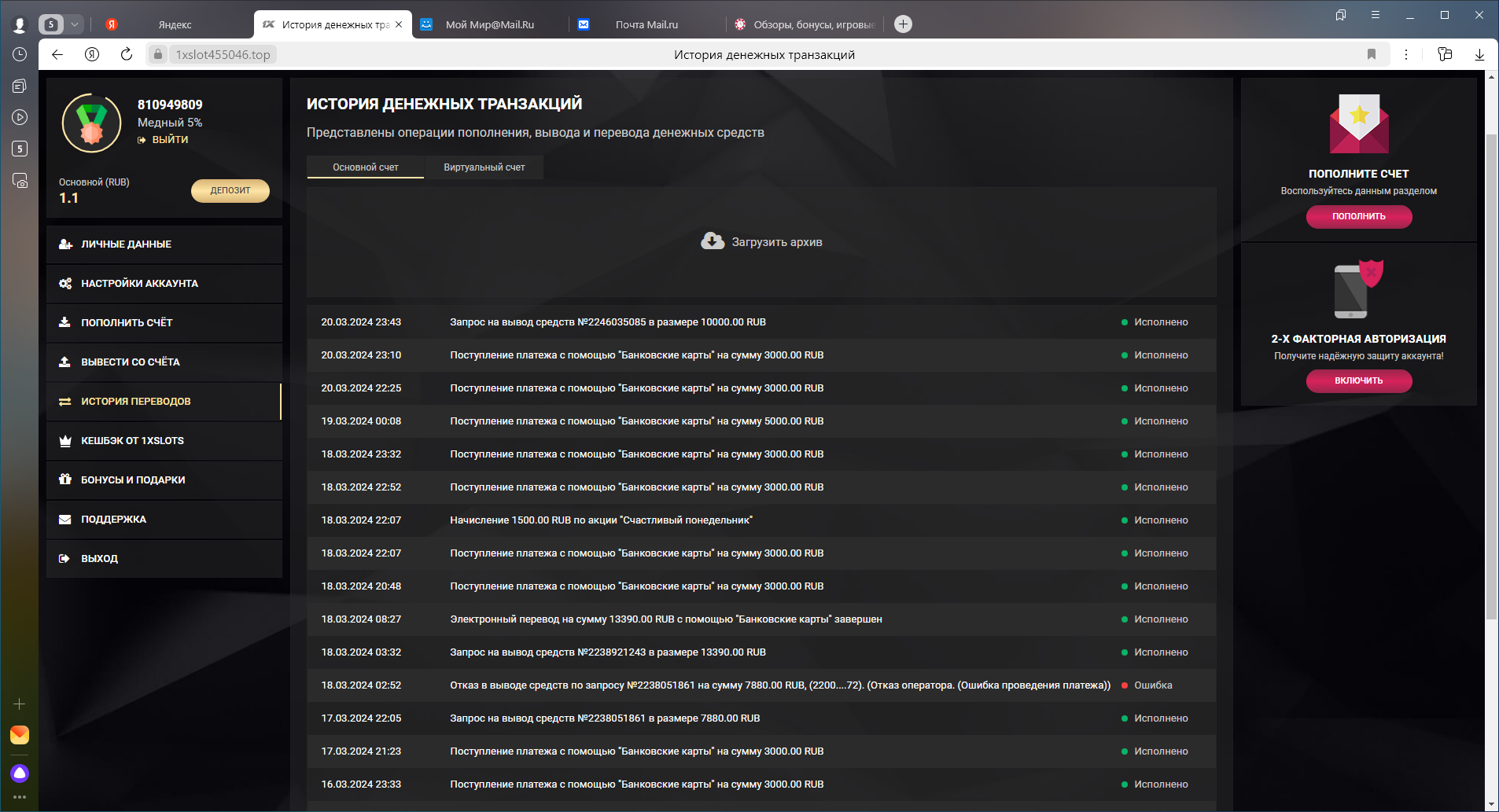
Task: Open the tab counter badge showing 5
Action: (51, 24)
